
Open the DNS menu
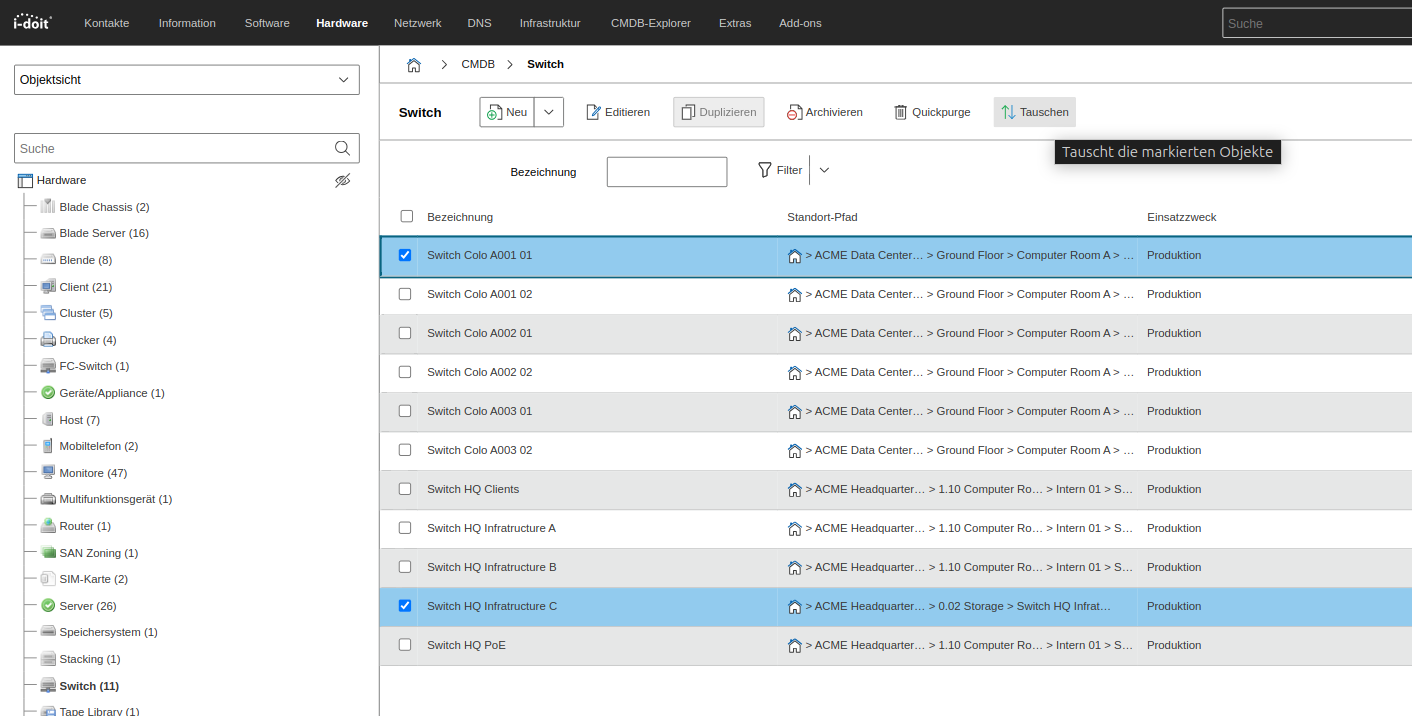point(479,23)
